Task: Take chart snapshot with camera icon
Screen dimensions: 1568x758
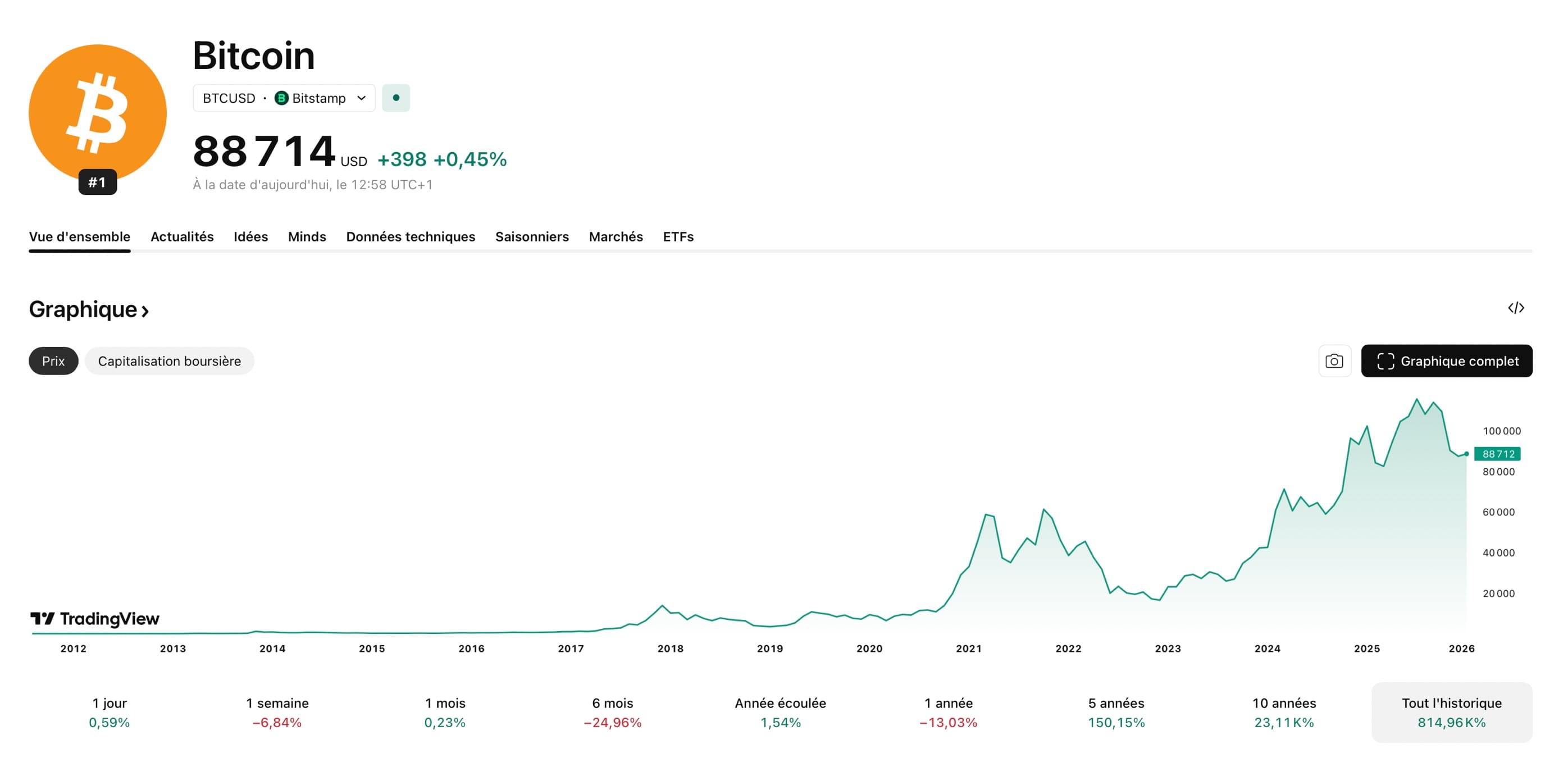Action: point(1334,360)
